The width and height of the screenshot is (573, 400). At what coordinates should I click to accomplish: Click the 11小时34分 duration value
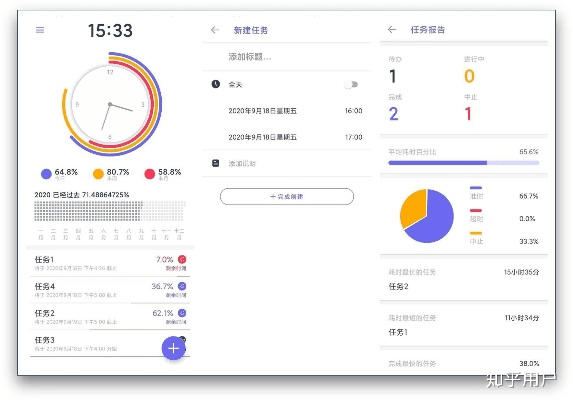pos(522,318)
